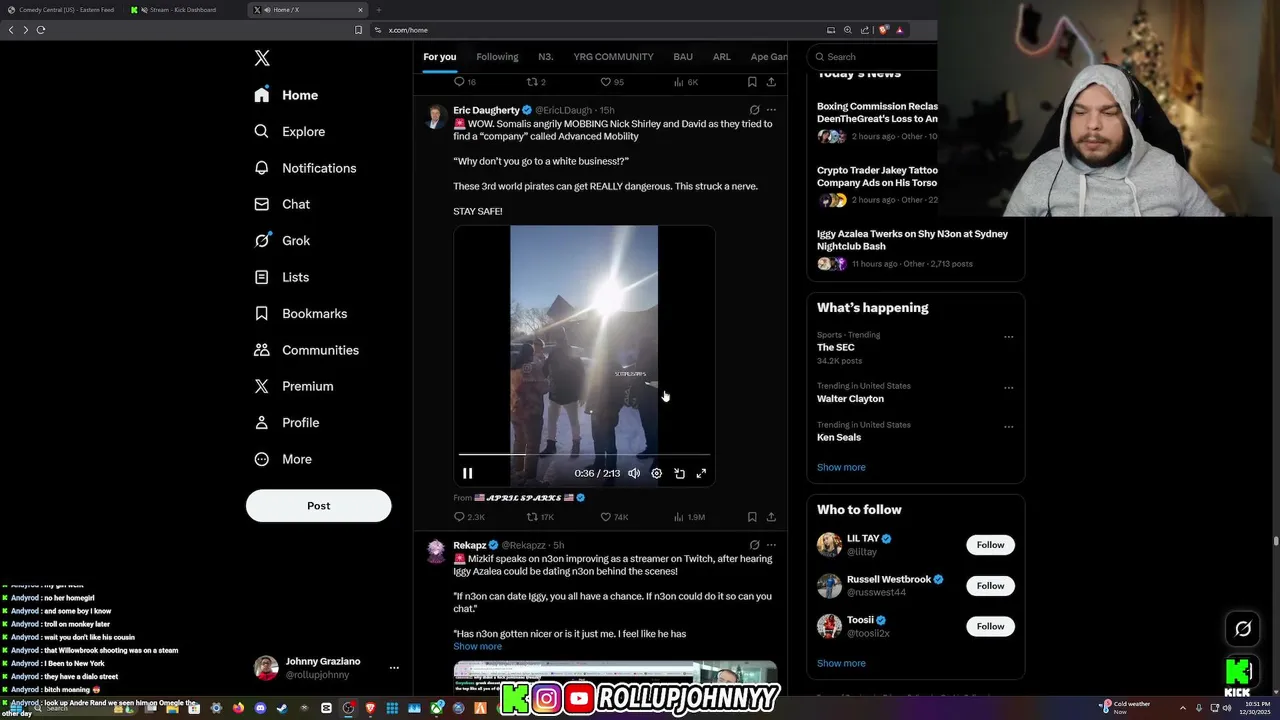View analytics for 1.9M views
This screenshot has width=1280, height=720.
click(689, 517)
